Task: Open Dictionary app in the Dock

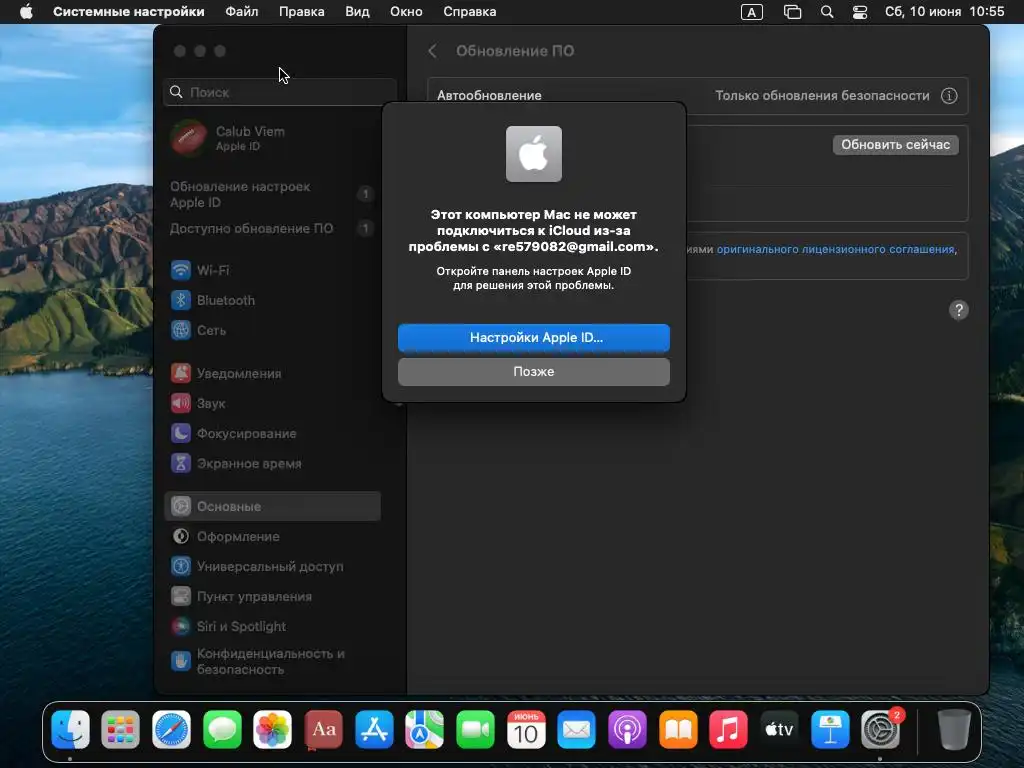Action: coord(323,729)
